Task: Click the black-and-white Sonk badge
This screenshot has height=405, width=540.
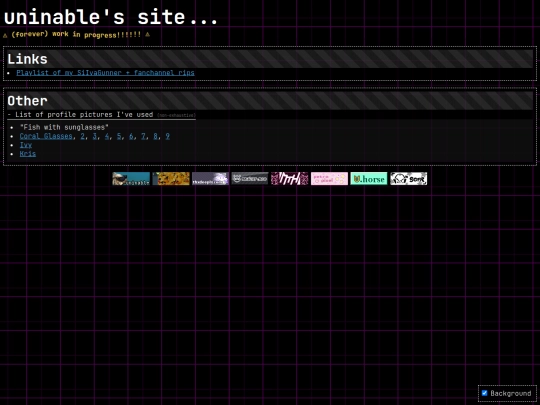Action: pos(408,179)
